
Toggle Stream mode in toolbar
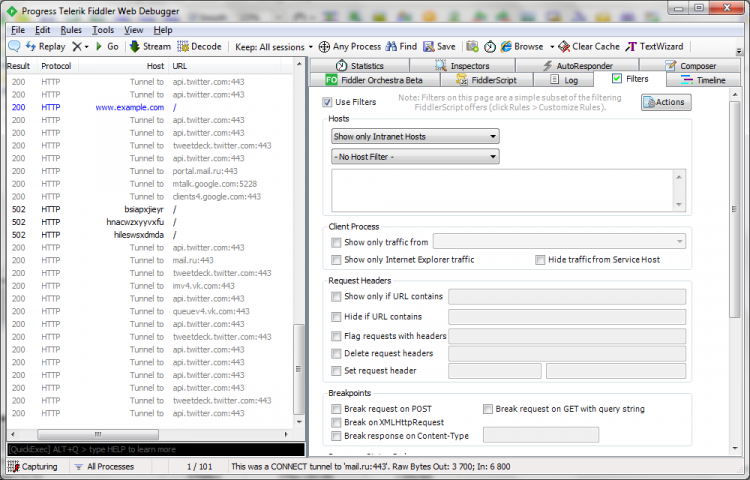pyautogui.click(x=150, y=46)
